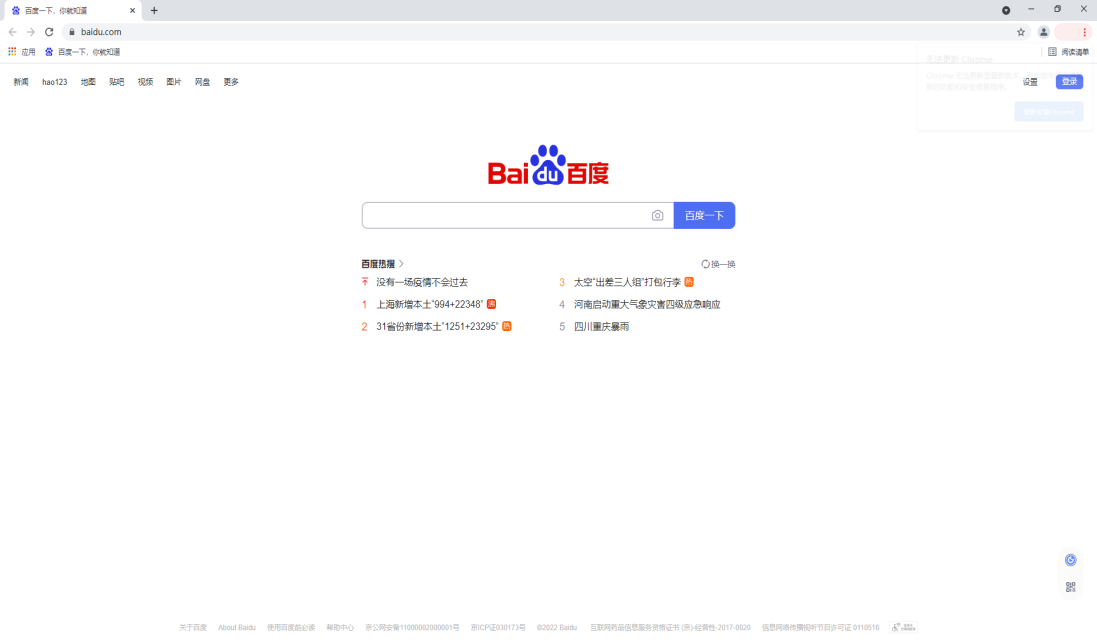Click 京ICP证030173号 footer link
The image size is (1097, 640).
(x=498, y=627)
